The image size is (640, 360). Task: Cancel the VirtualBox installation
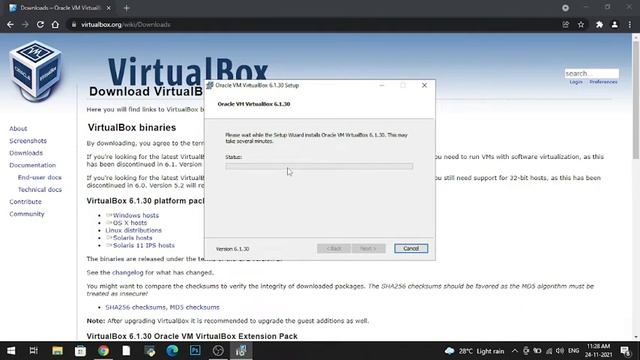pyautogui.click(x=411, y=248)
